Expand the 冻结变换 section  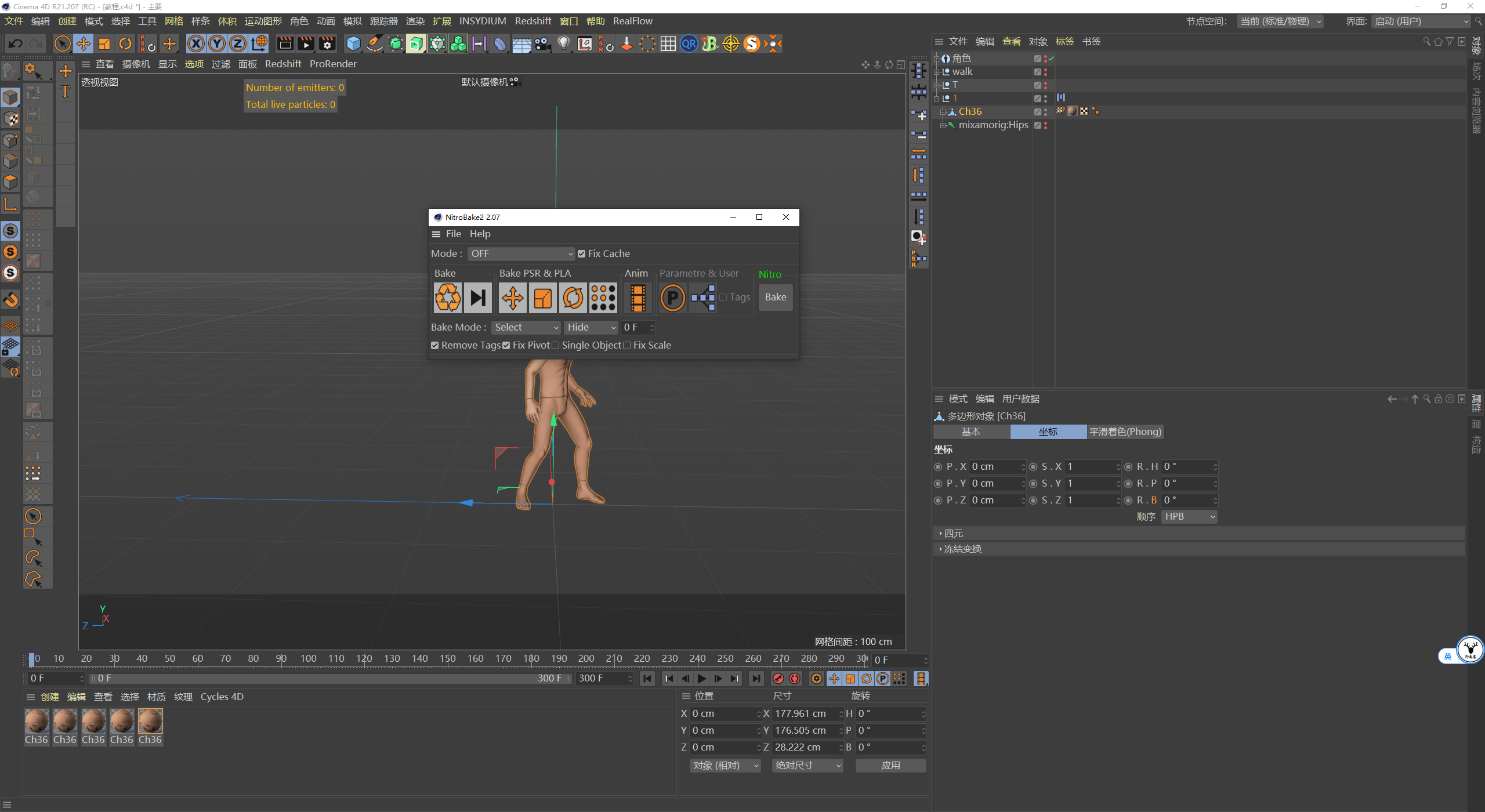coord(962,549)
